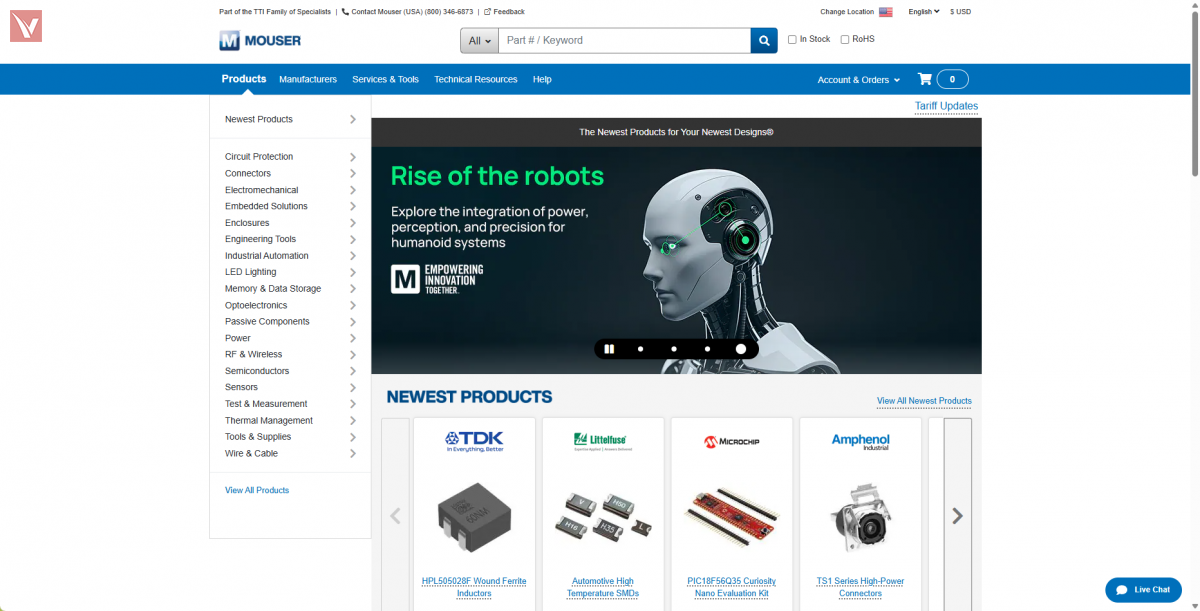
Task: Pause the banner carousel
Action: pyautogui.click(x=609, y=349)
